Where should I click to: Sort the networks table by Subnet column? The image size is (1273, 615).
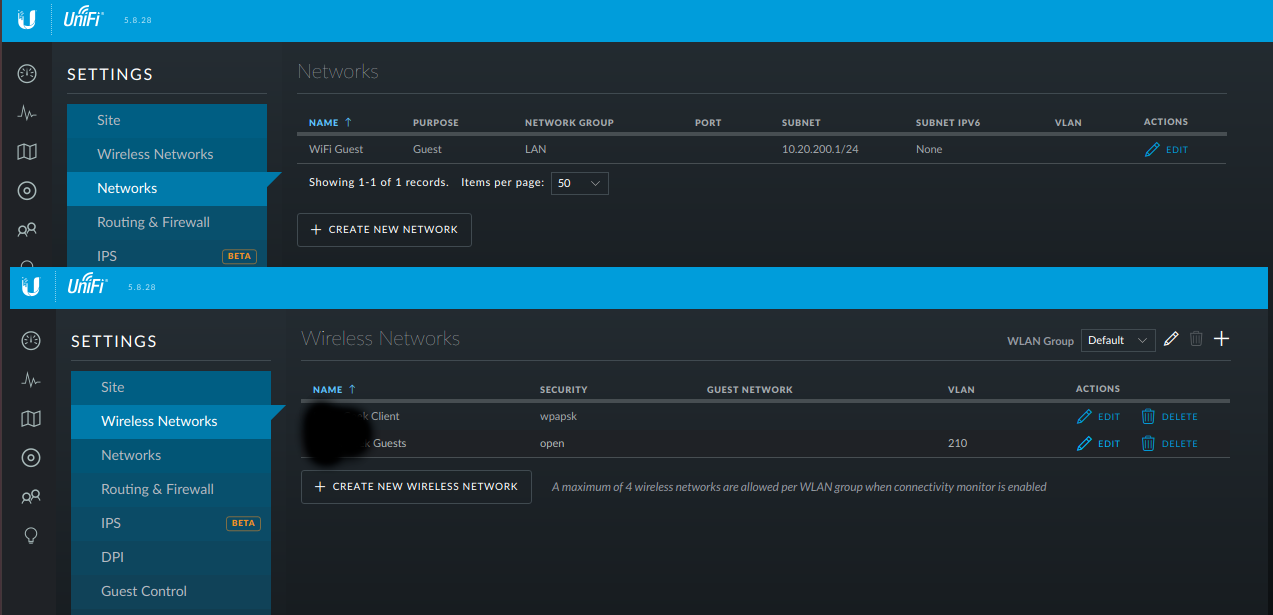[800, 123]
